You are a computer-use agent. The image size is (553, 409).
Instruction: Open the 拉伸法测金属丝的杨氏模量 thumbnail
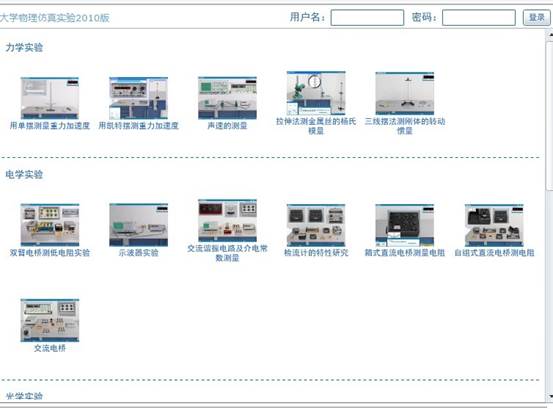pos(316,93)
